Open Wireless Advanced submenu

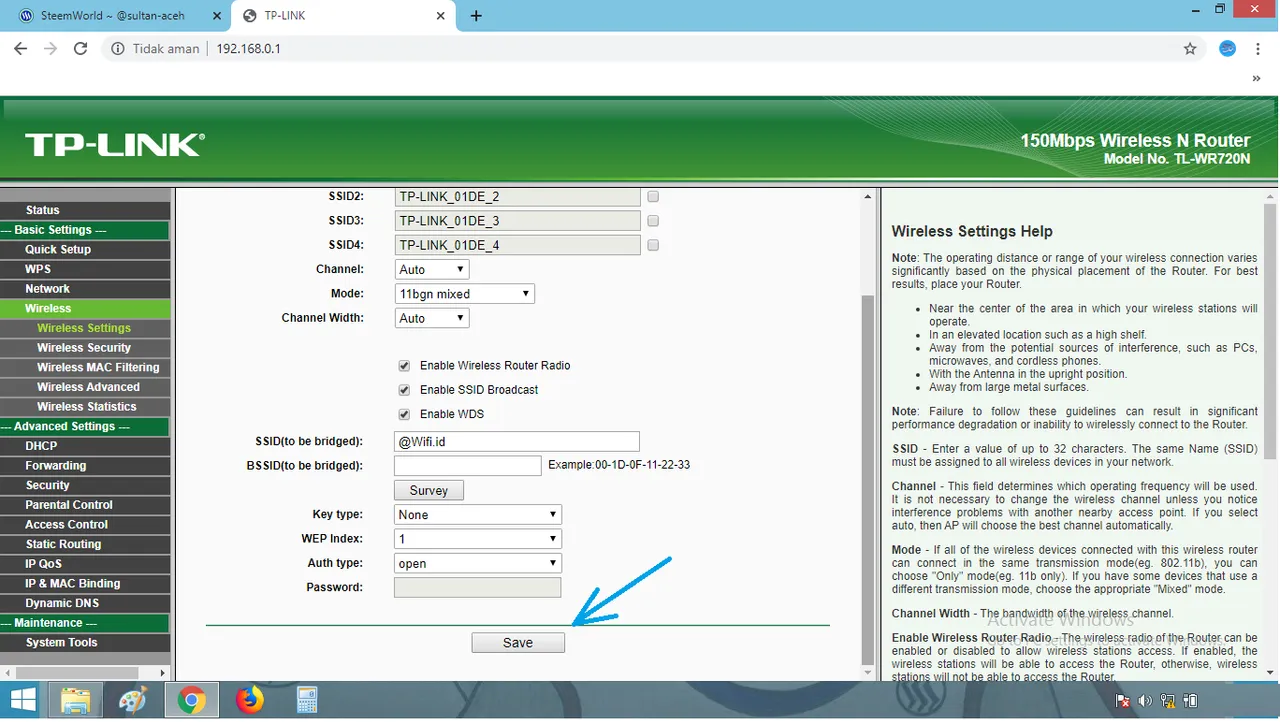pyautogui.click(x=85, y=387)
